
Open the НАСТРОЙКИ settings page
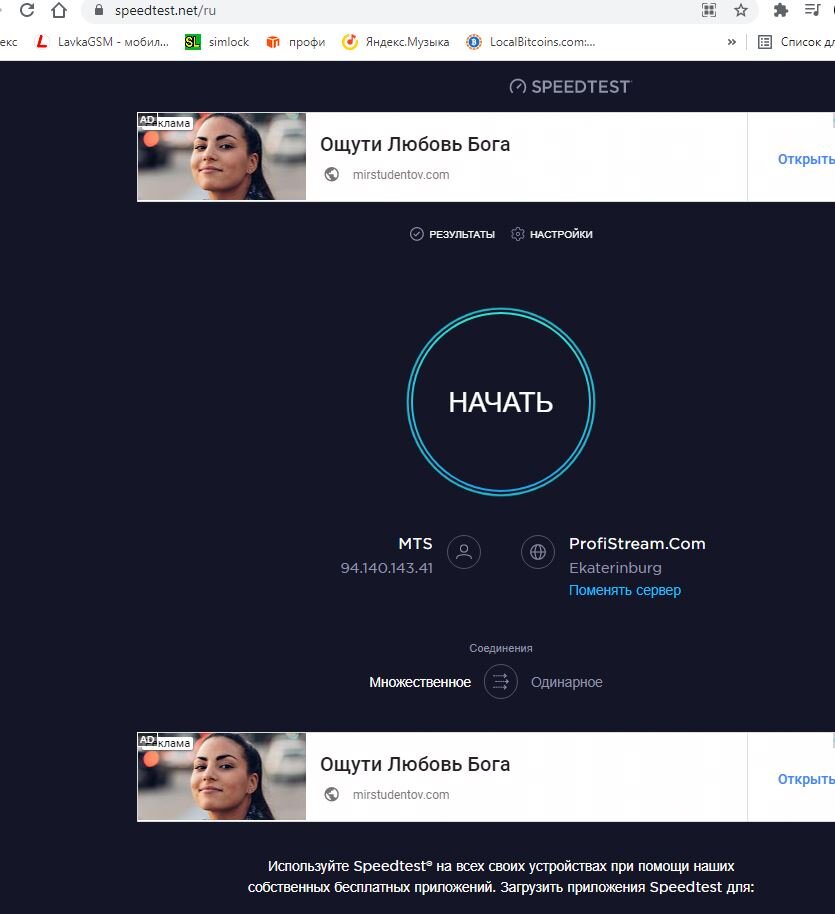[x=552, y=234]
